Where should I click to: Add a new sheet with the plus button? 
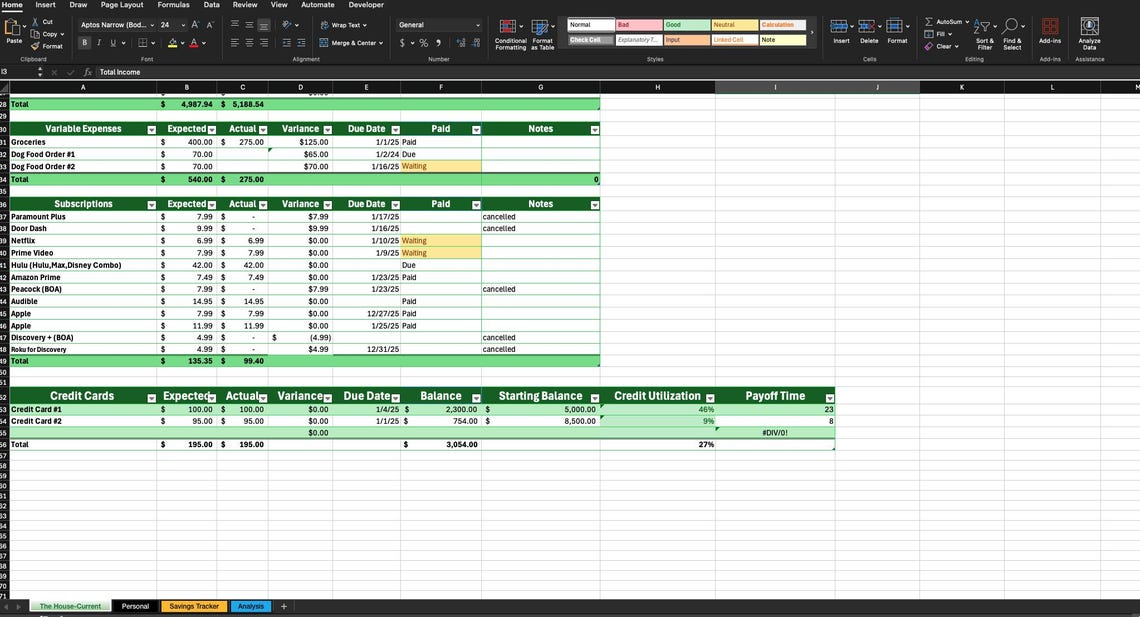click(284, 605)
